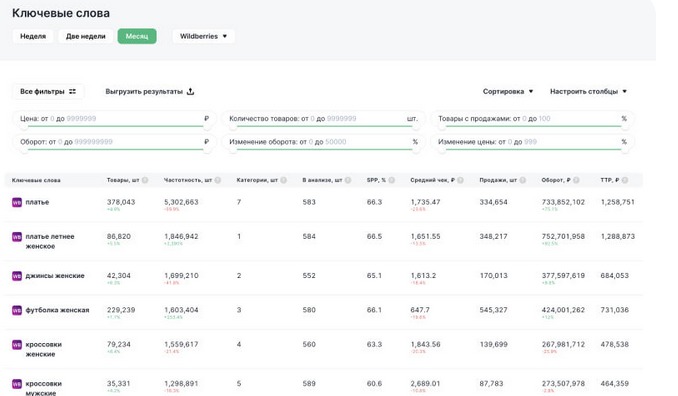Open the платье keyword link

37,202
